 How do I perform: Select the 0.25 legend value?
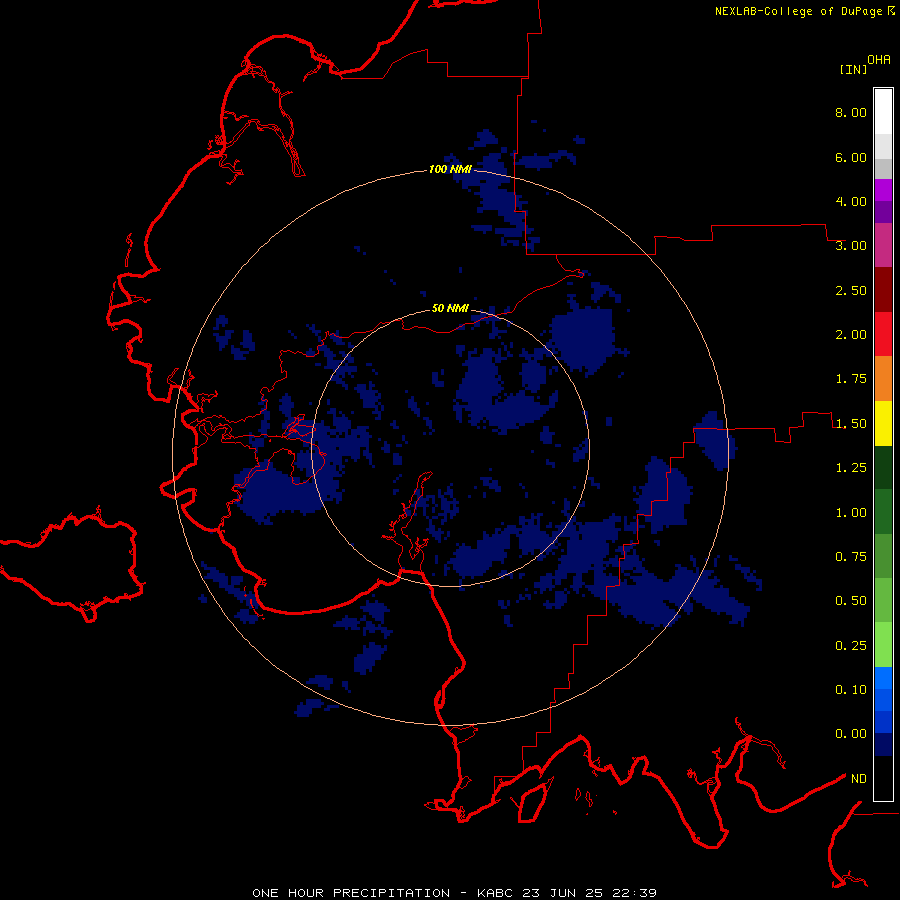[x=851, y=646]
